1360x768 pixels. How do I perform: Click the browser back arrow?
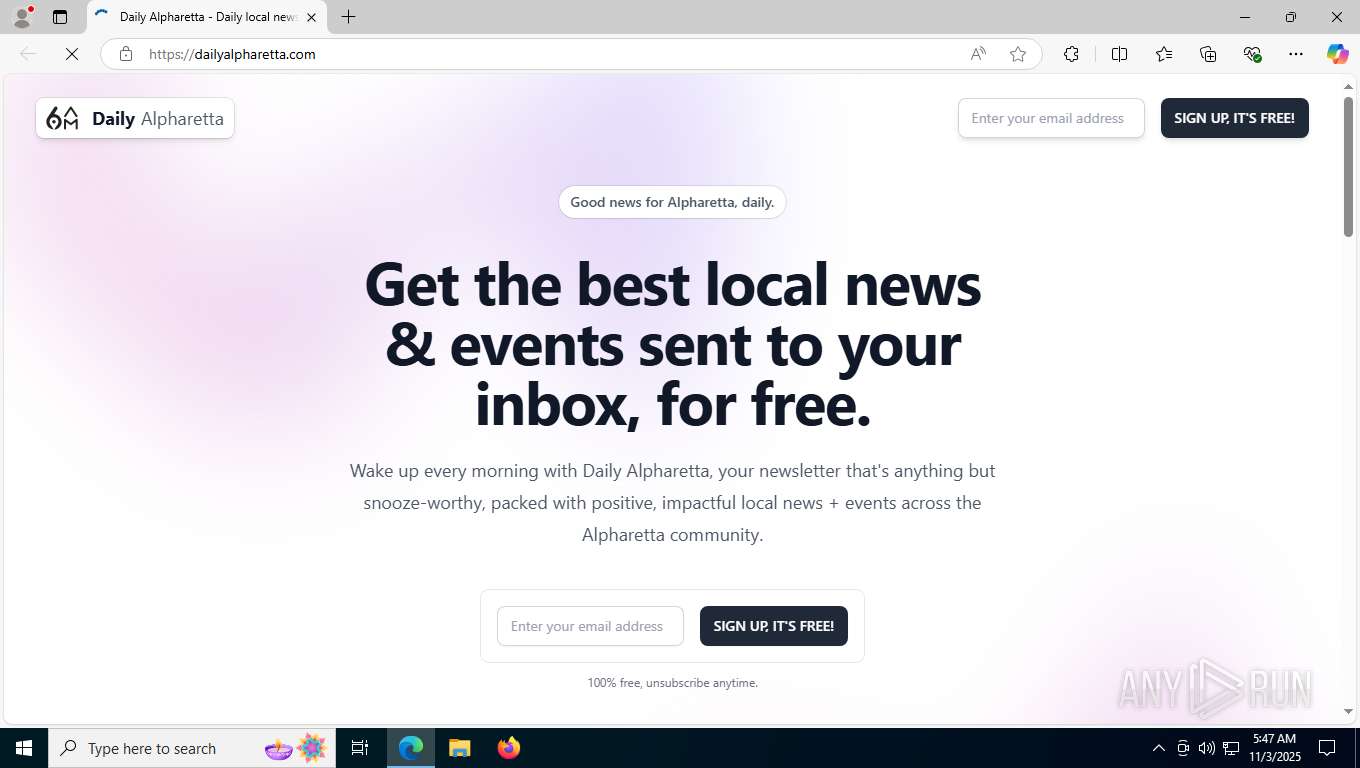[28, 54]
